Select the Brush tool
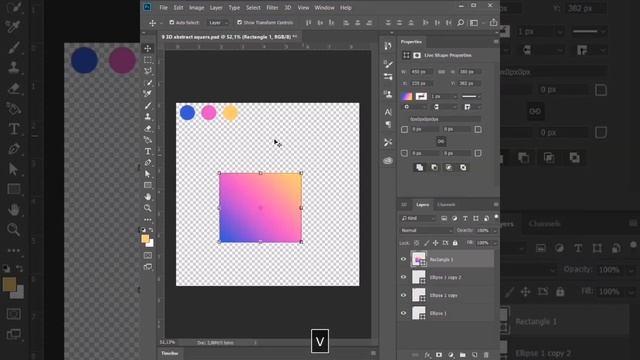The width and height of the screenshot is (640, 360). (148, 105)
